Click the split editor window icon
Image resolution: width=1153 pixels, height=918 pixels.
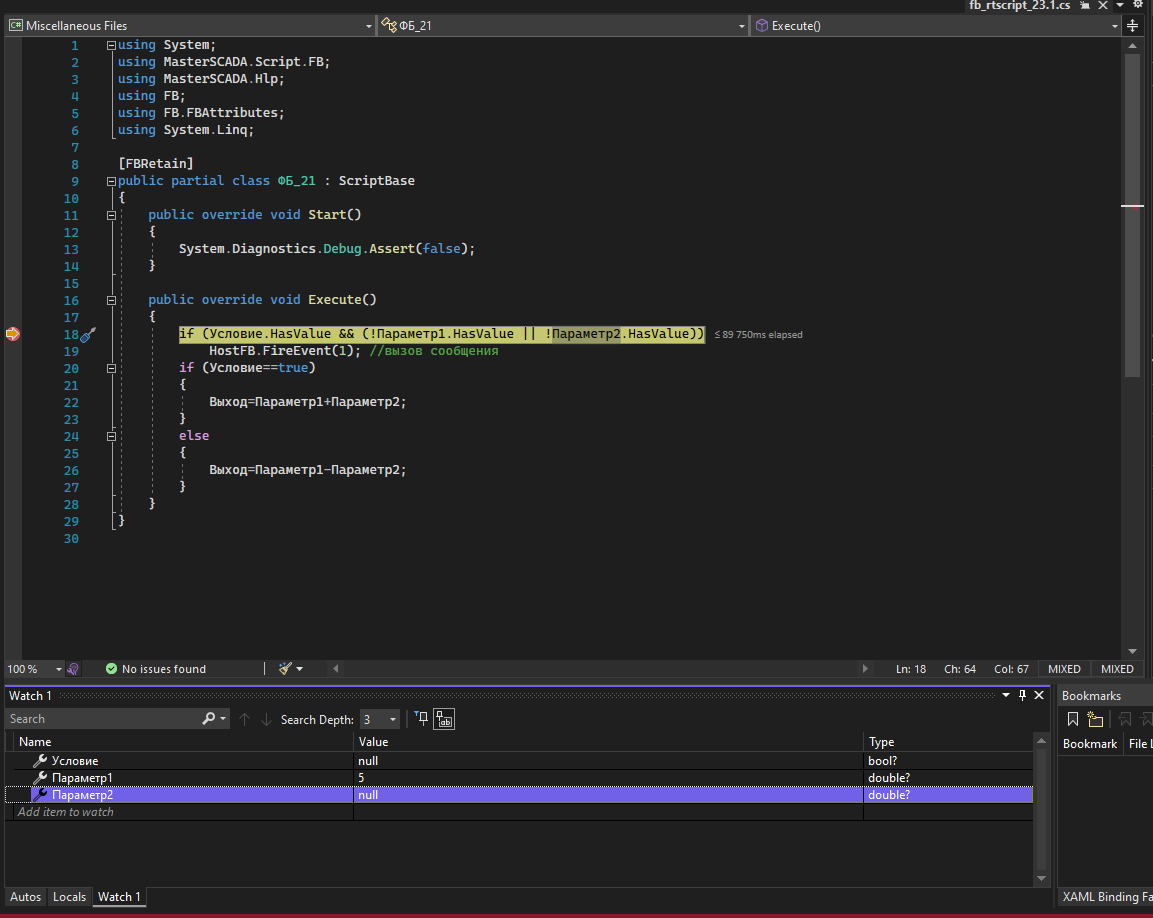click(x=1132, y=26)
